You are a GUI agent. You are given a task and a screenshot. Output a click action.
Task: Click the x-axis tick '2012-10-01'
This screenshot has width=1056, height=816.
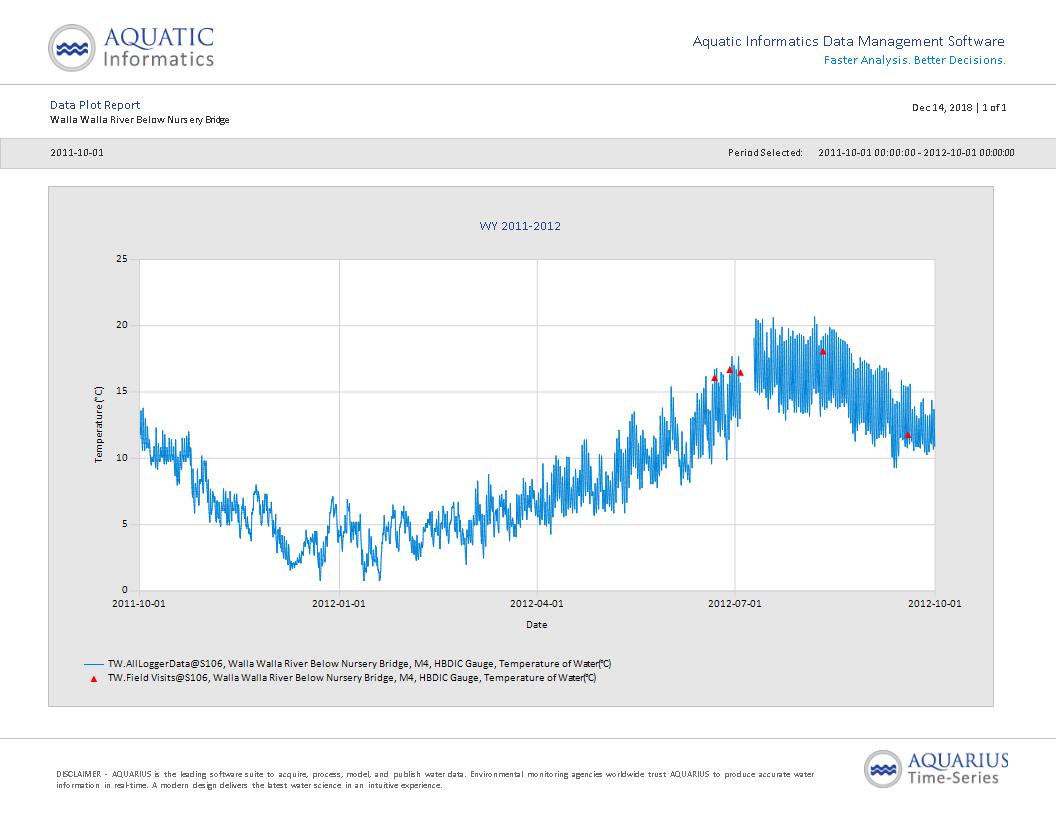coord(935,604)
